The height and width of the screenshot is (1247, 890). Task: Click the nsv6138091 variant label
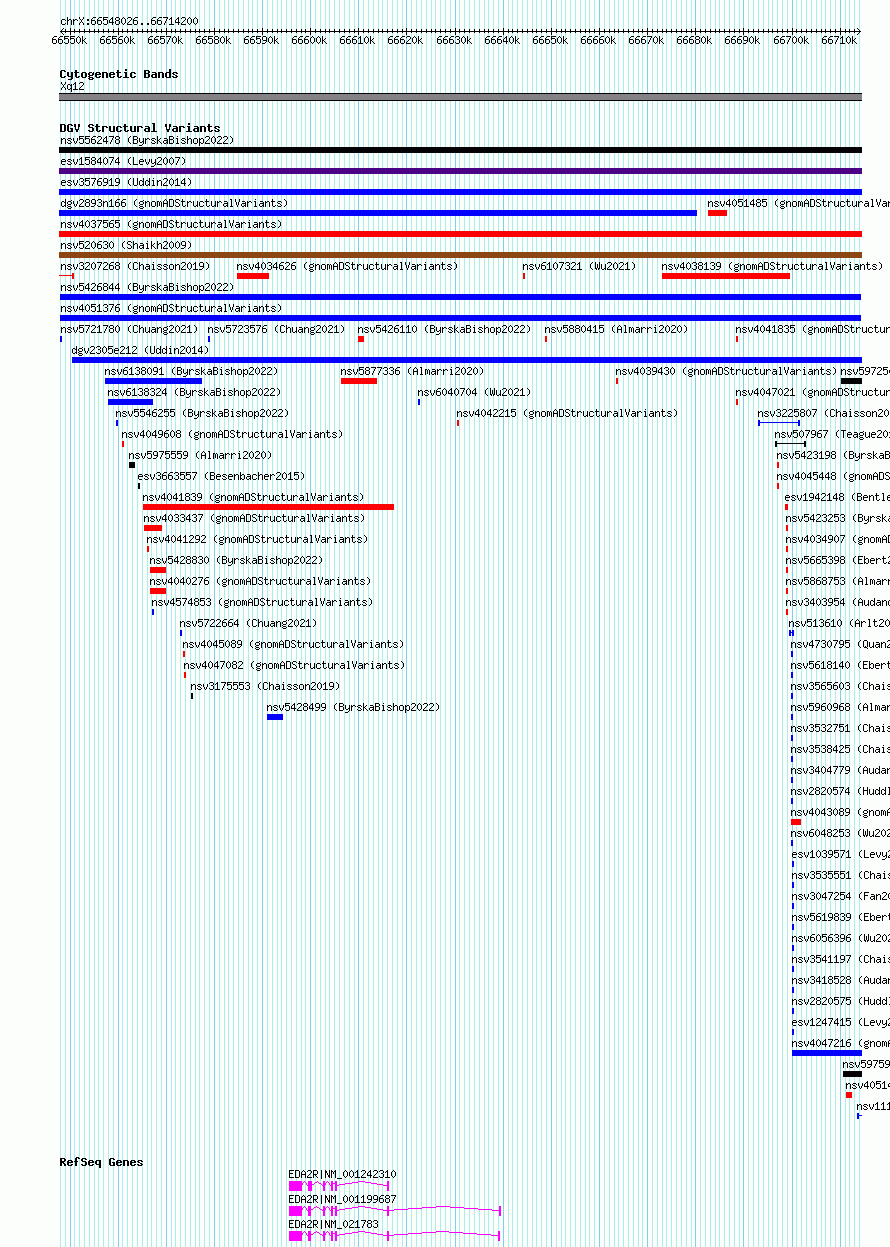191,371
